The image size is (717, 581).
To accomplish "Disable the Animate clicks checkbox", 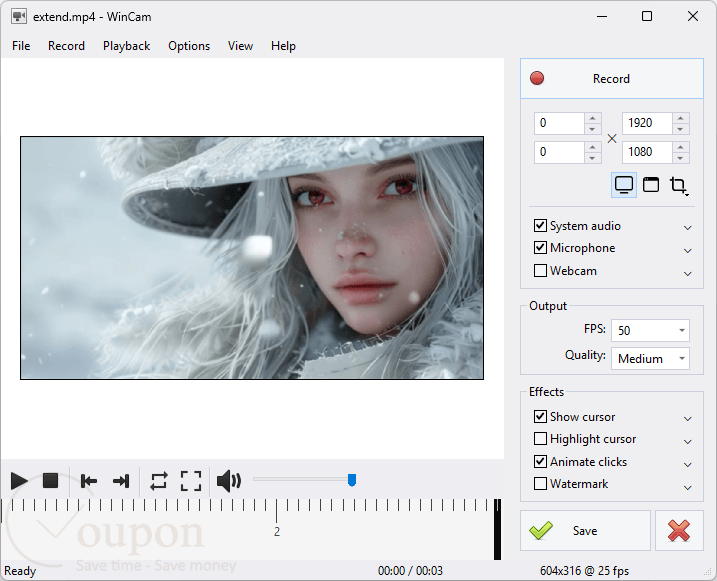I will tap(540, 461).
